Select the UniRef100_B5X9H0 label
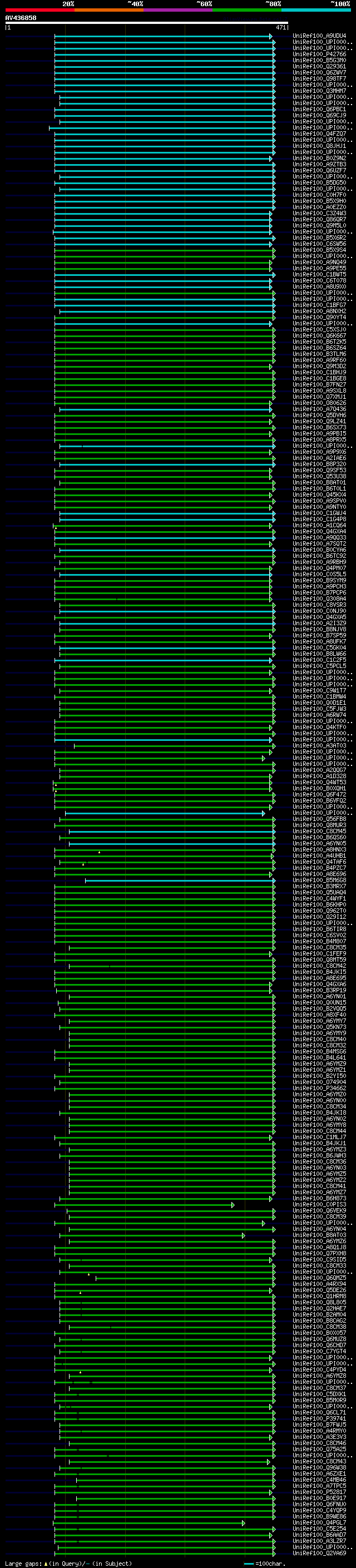 [x=319, y=201]
